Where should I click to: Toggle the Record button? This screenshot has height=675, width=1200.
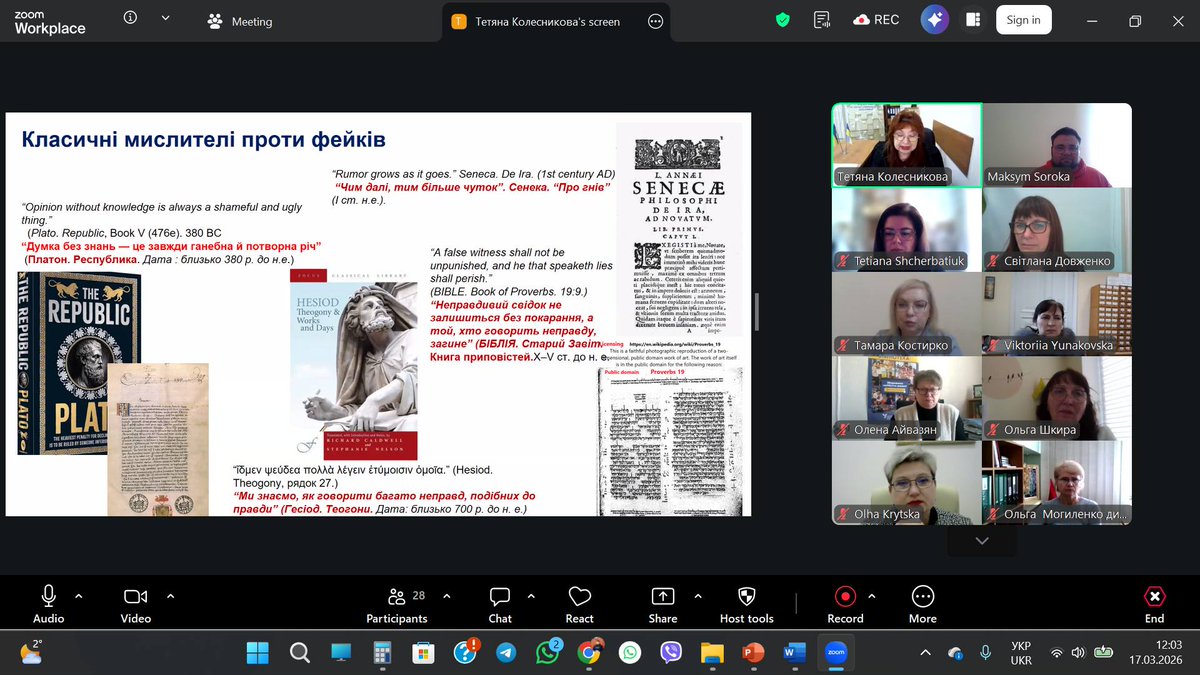[x=845, y=604]
